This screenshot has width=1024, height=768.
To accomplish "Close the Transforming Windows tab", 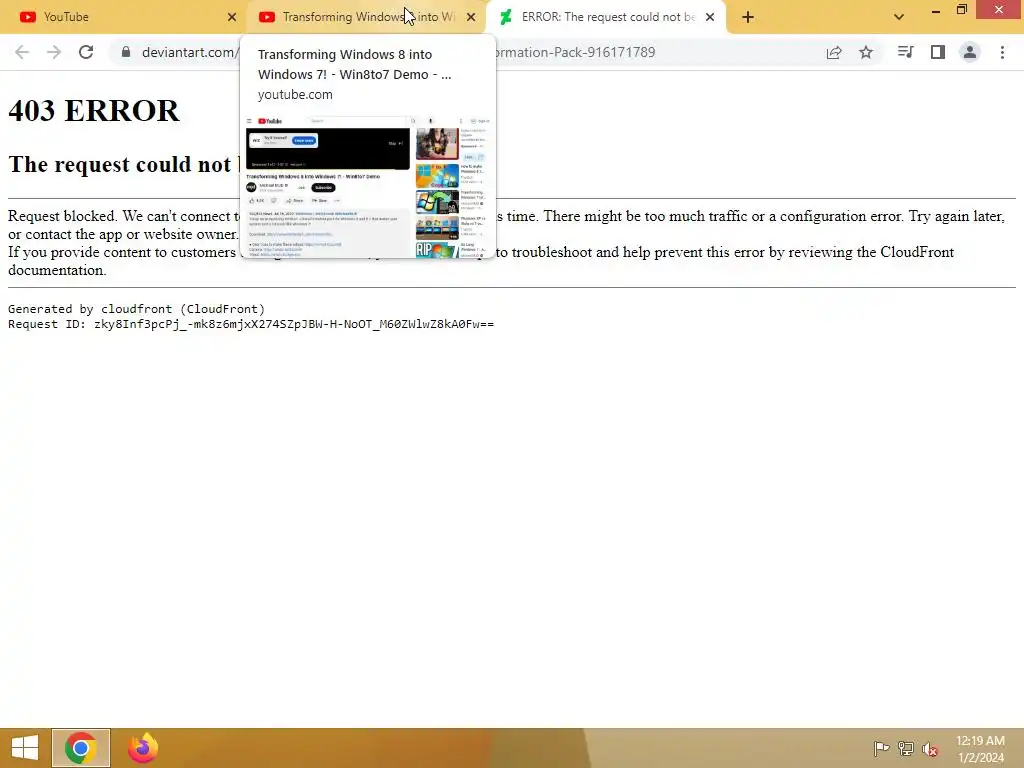I will (471, 17).
